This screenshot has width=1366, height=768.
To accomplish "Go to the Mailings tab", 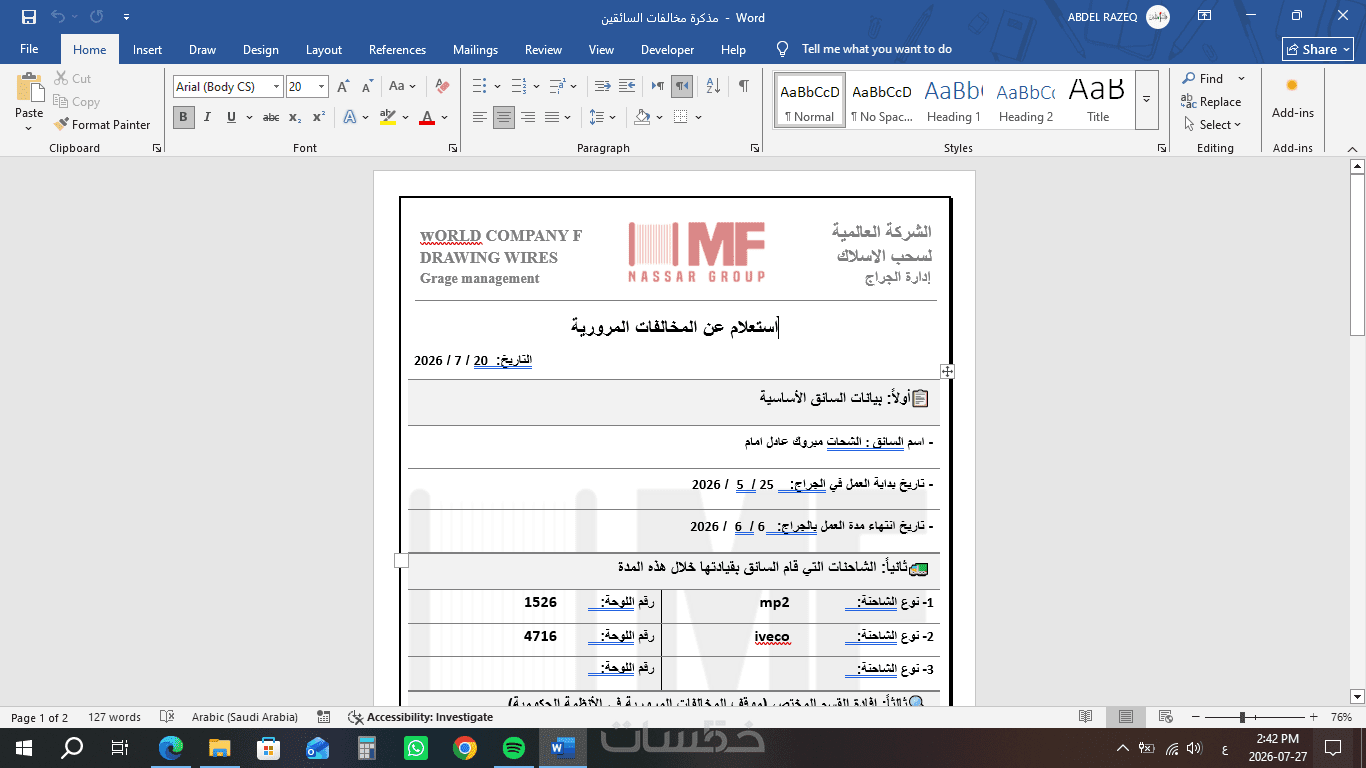I will (x=475, y=49).
